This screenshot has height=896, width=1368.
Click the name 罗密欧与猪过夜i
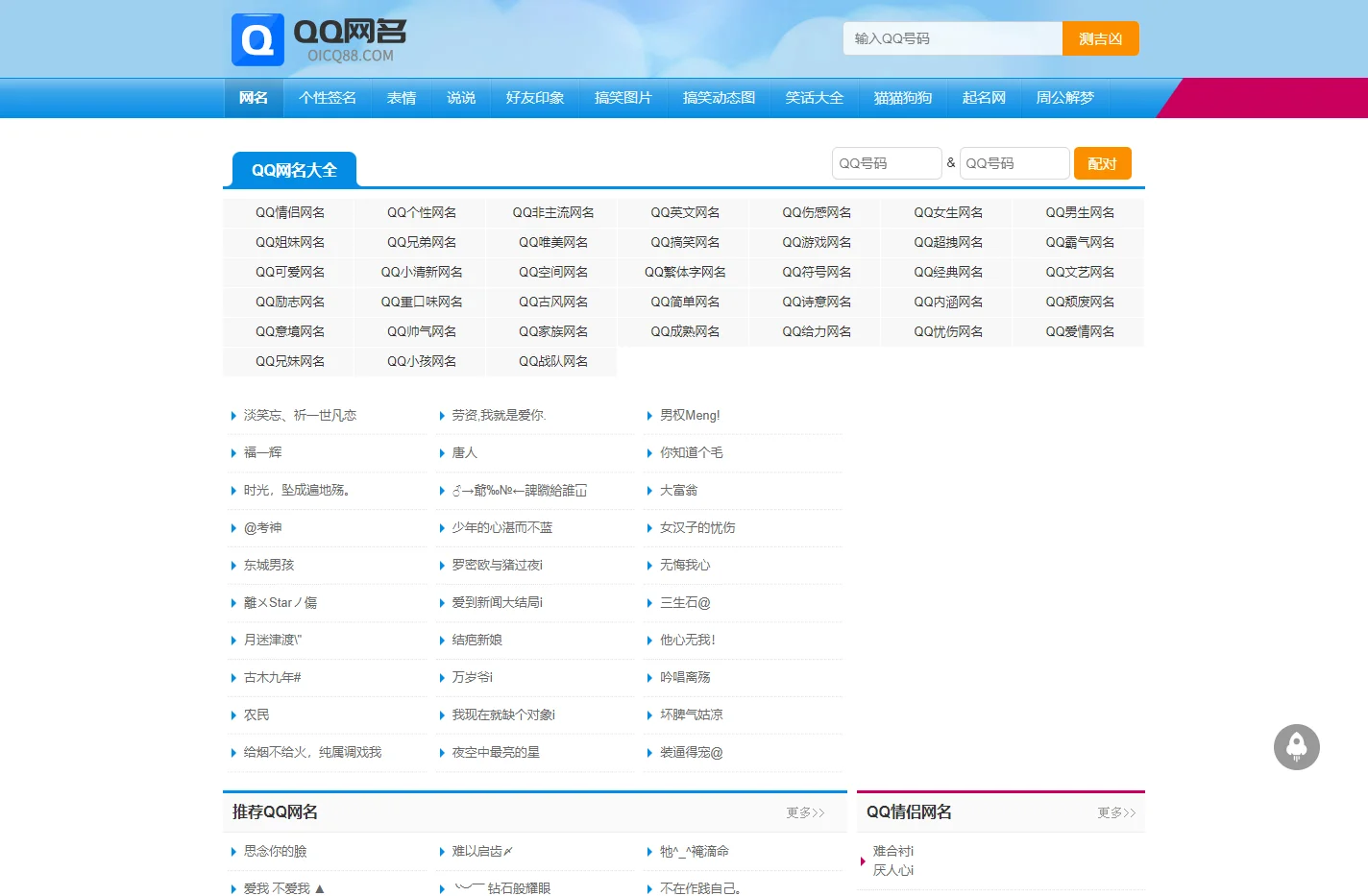point(497,565)
